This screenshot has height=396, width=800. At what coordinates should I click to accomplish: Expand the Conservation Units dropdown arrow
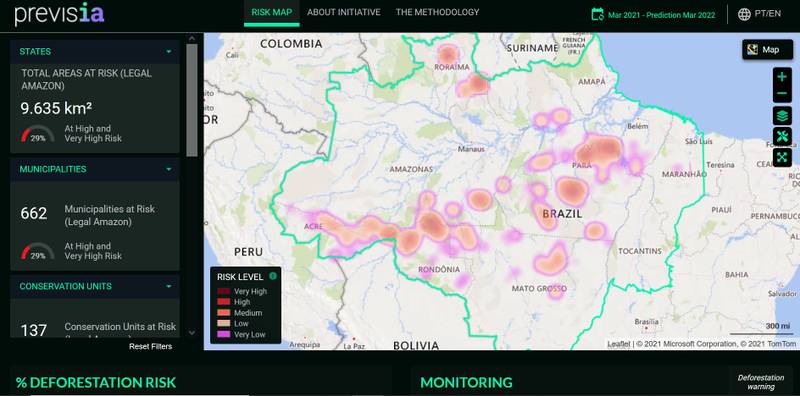click(168, 286)
